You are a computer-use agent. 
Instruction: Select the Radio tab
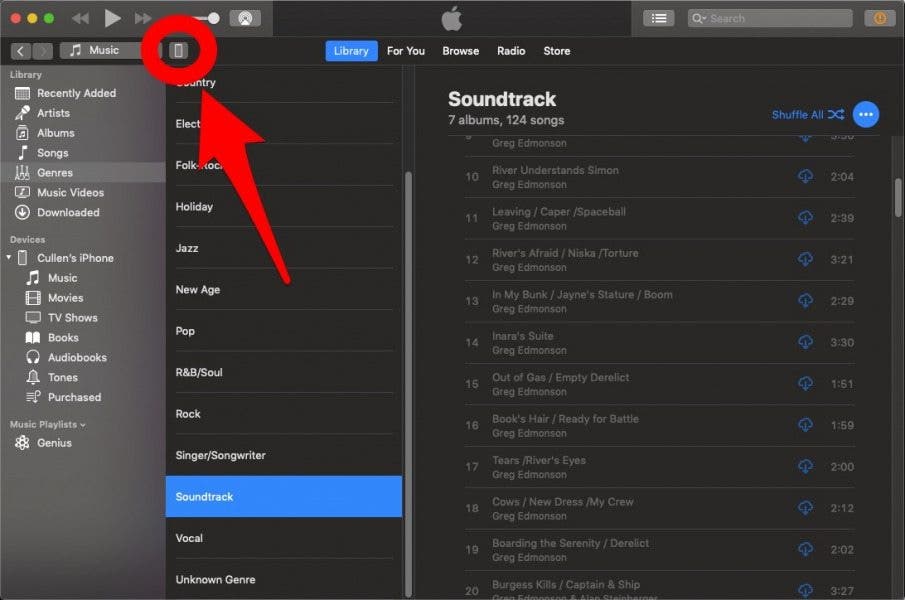(511, 51)
